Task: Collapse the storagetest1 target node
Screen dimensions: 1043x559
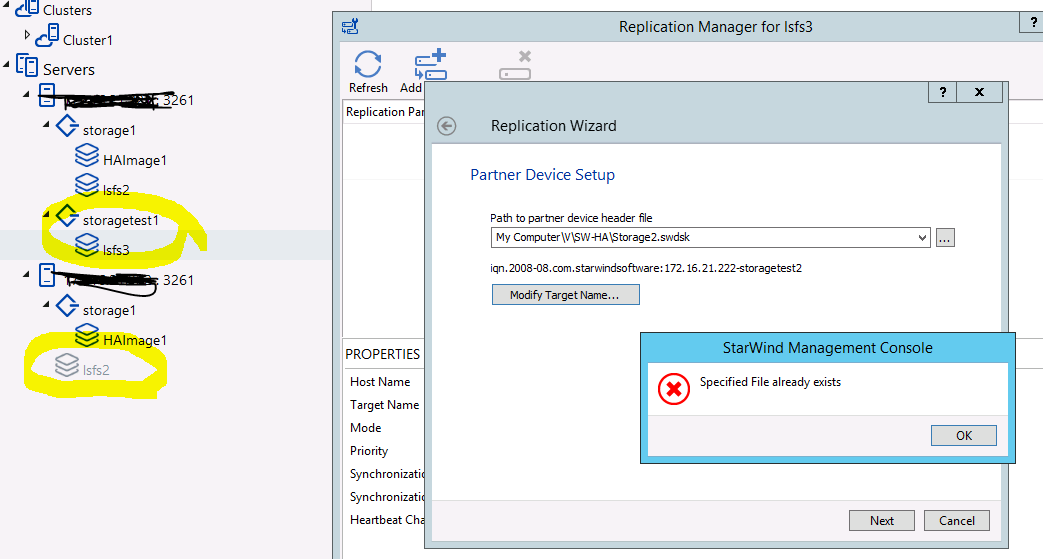Action: pos(47,215)
